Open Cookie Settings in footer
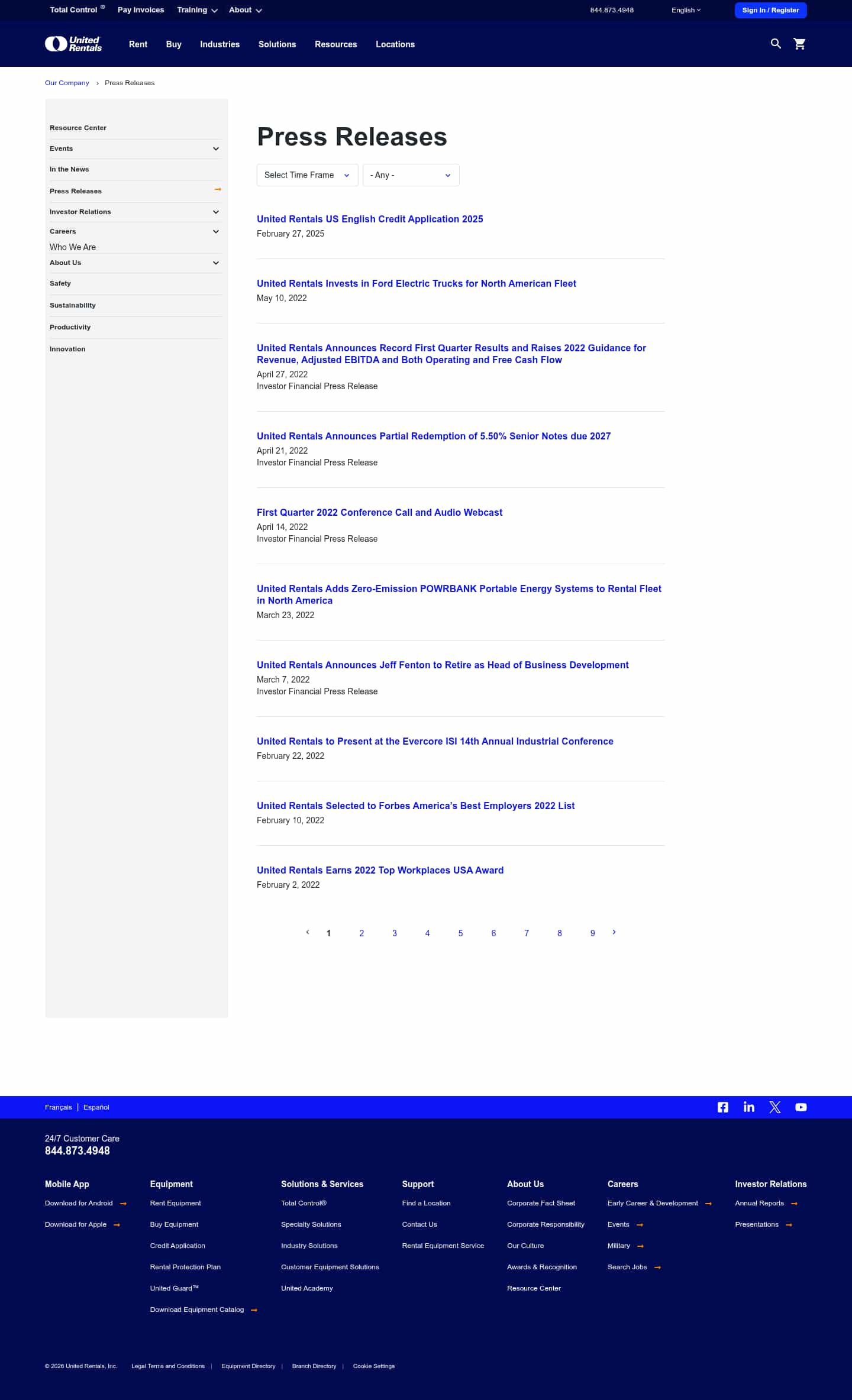This screenshot has width=852, height=1400. tap(373, 1366)
